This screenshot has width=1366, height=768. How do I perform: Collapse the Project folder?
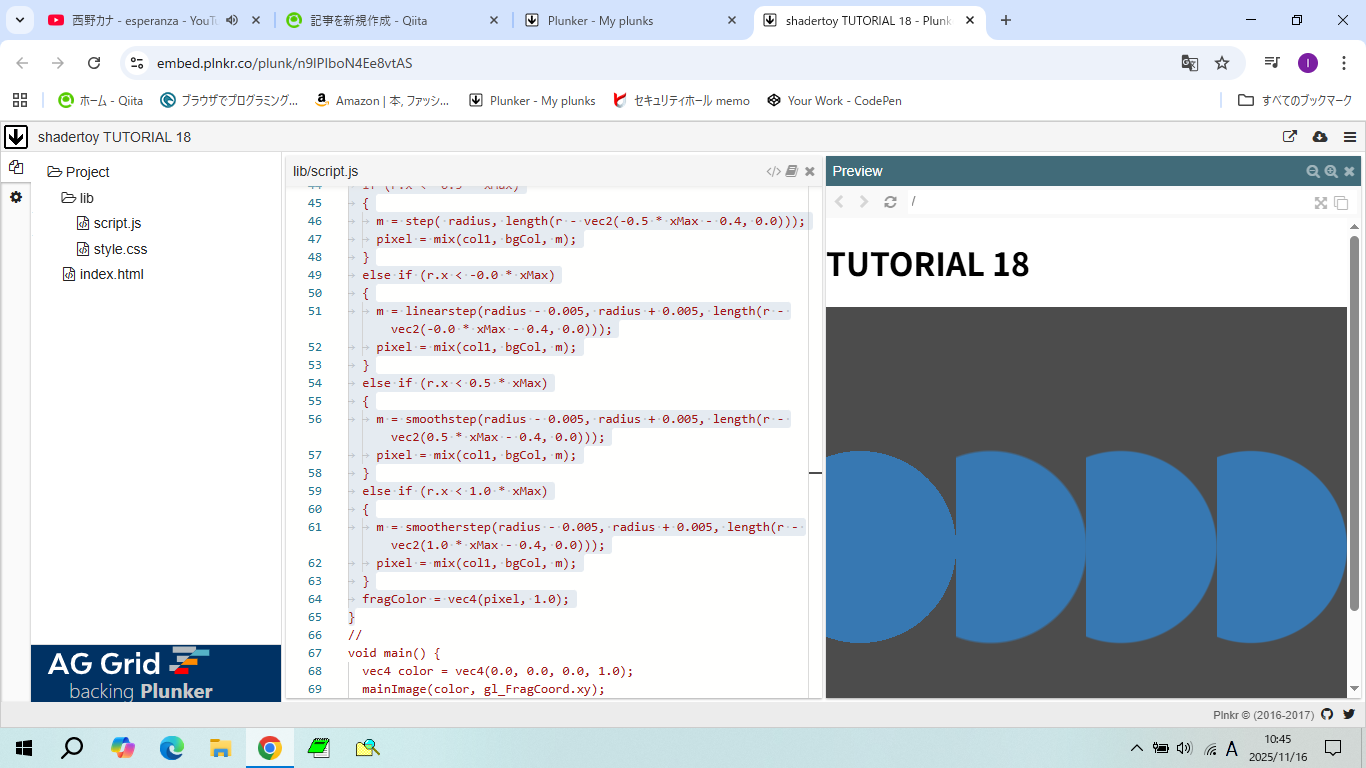point(79,172)
